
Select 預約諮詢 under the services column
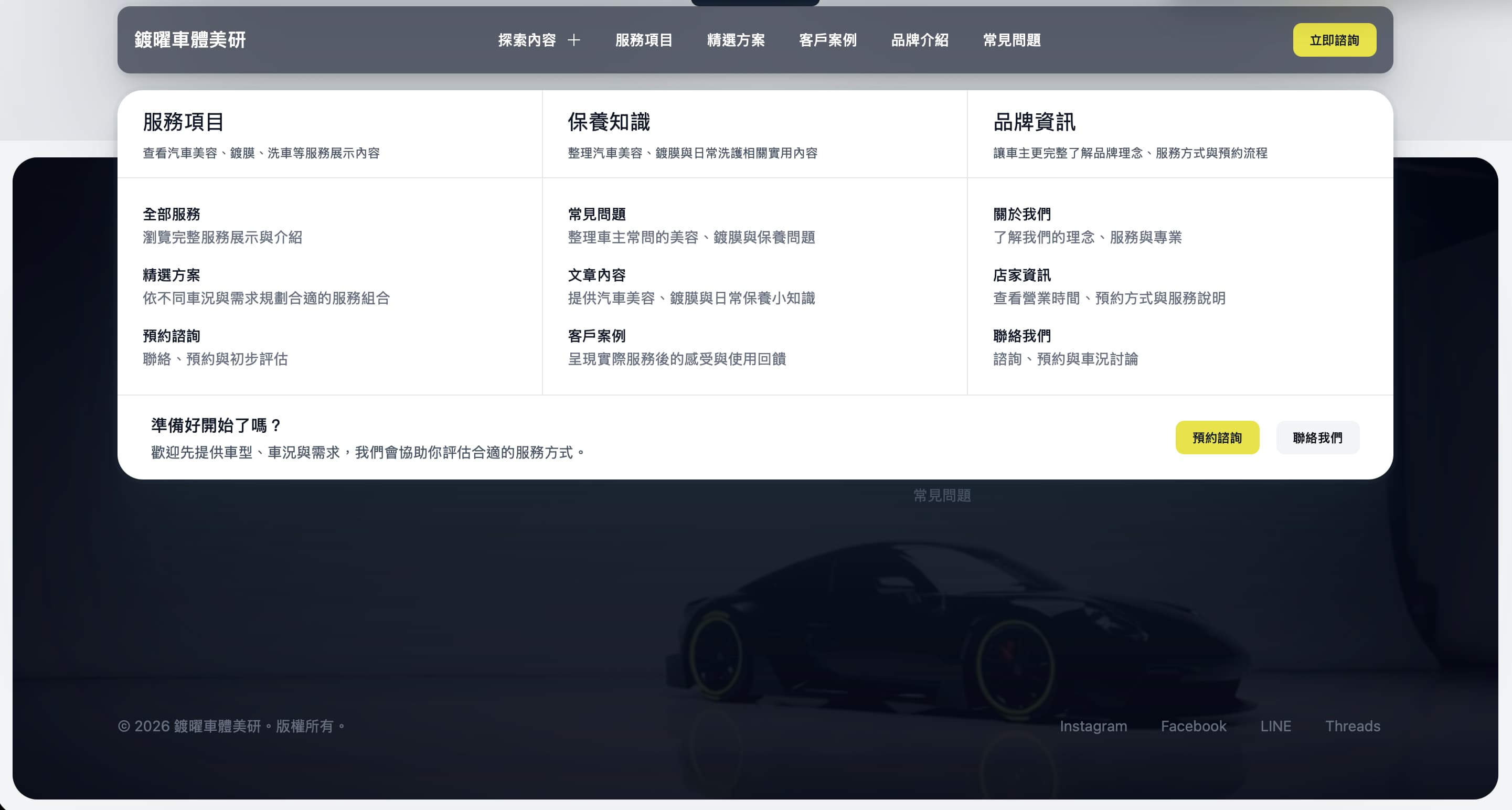[172, 336]
